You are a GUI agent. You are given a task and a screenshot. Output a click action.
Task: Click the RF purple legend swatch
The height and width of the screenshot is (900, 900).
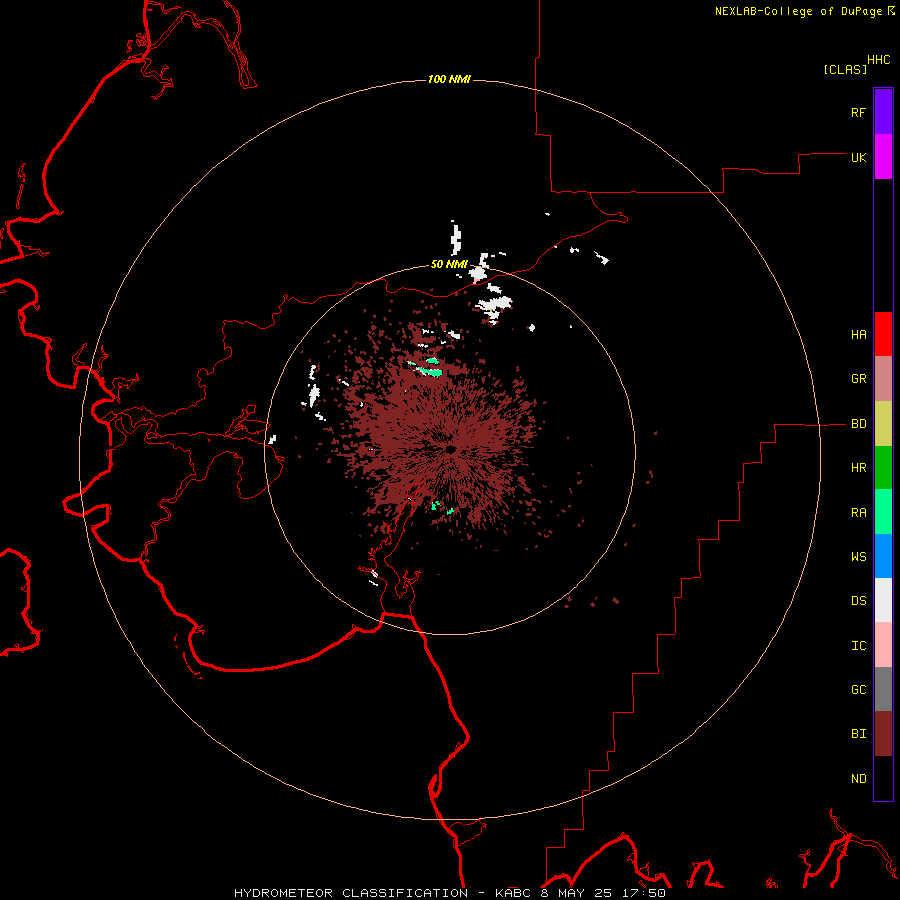(883, 112)
